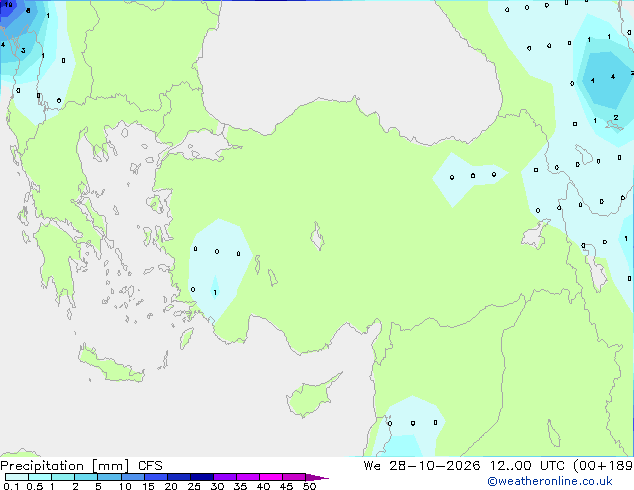Image resolution: width=634 pixels, height=490 pixels.
Task: Click the legend swatch between 2 and 5
Action: 86,477
